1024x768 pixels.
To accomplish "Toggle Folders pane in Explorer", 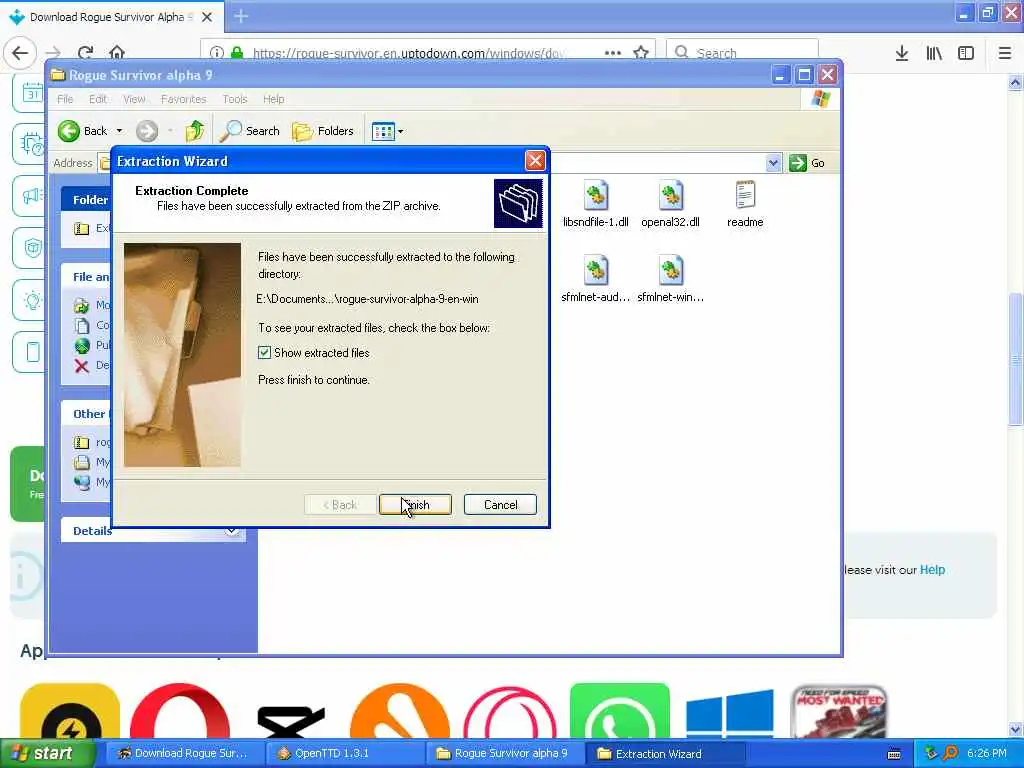I will [x=323, y=131].
